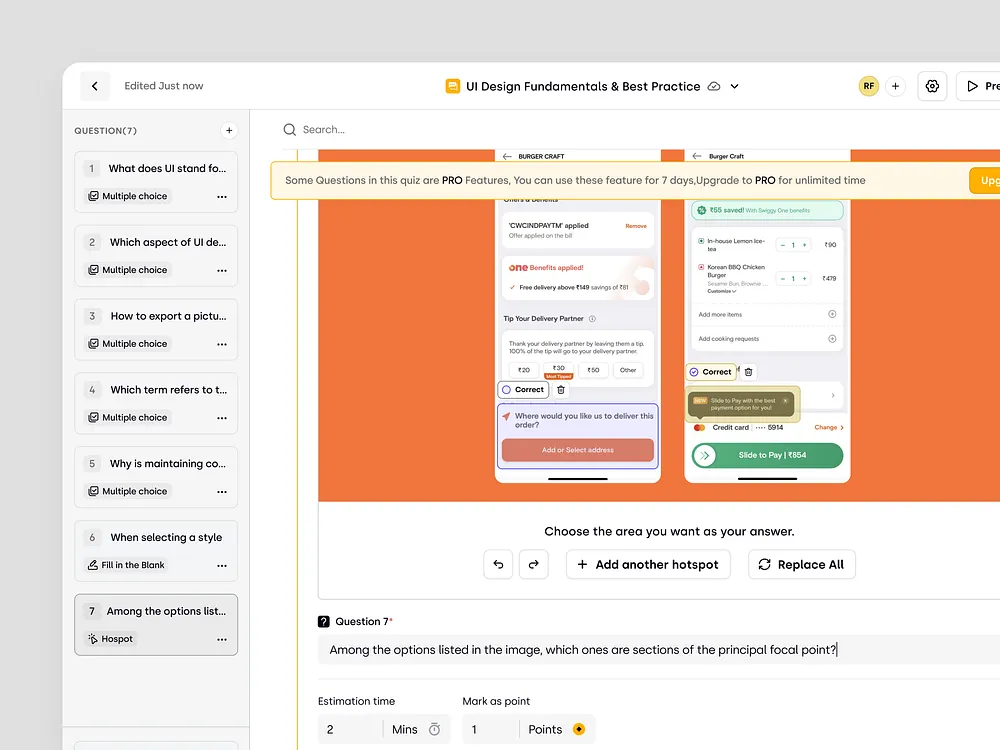Click Fill in the Blank type tag
This screenshot has height=750, width=1000.
(126, 565)
